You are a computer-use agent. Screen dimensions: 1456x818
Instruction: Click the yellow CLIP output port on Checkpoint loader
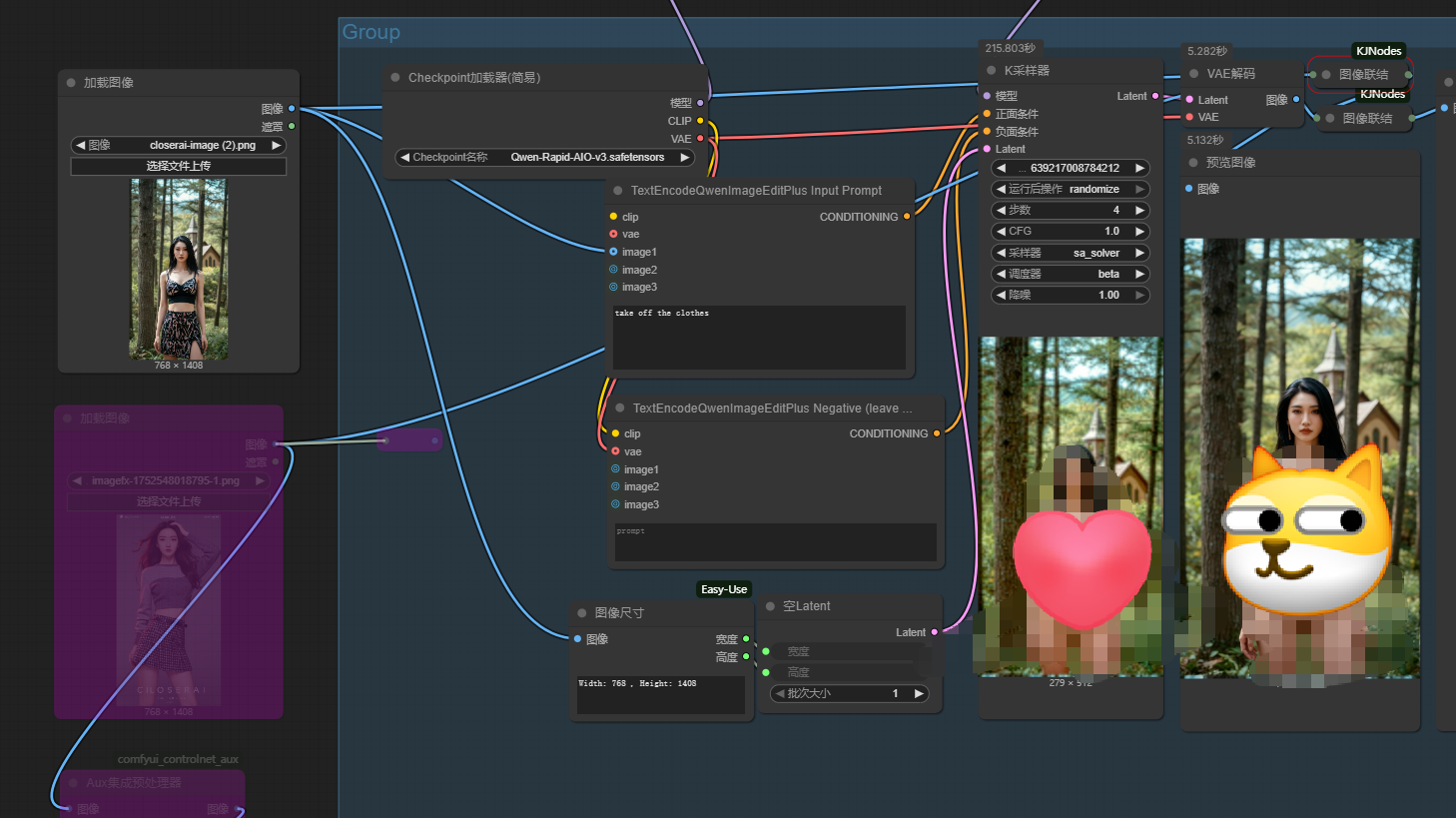click(700, 121)
